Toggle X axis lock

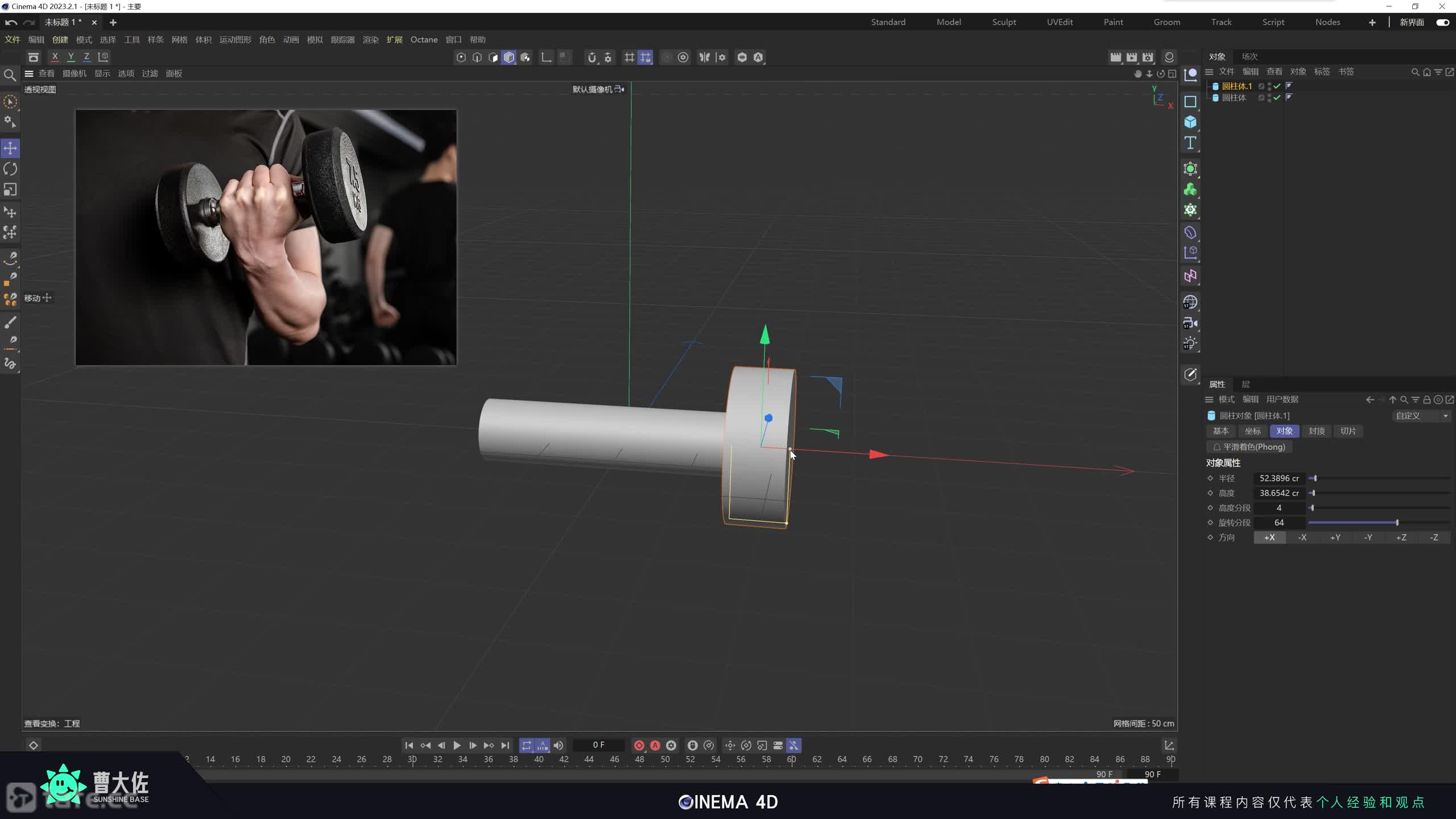tap(55, 57)
